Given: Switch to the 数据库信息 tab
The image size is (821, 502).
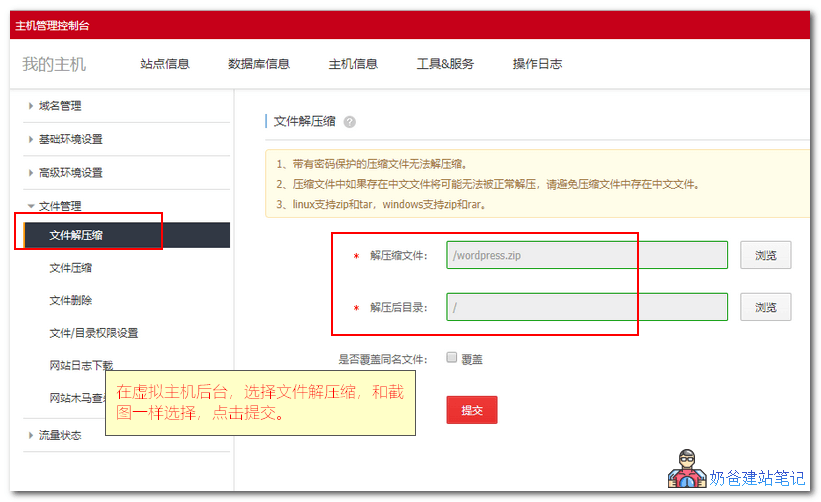Looking at the screenshot, I should click(259, 64).
